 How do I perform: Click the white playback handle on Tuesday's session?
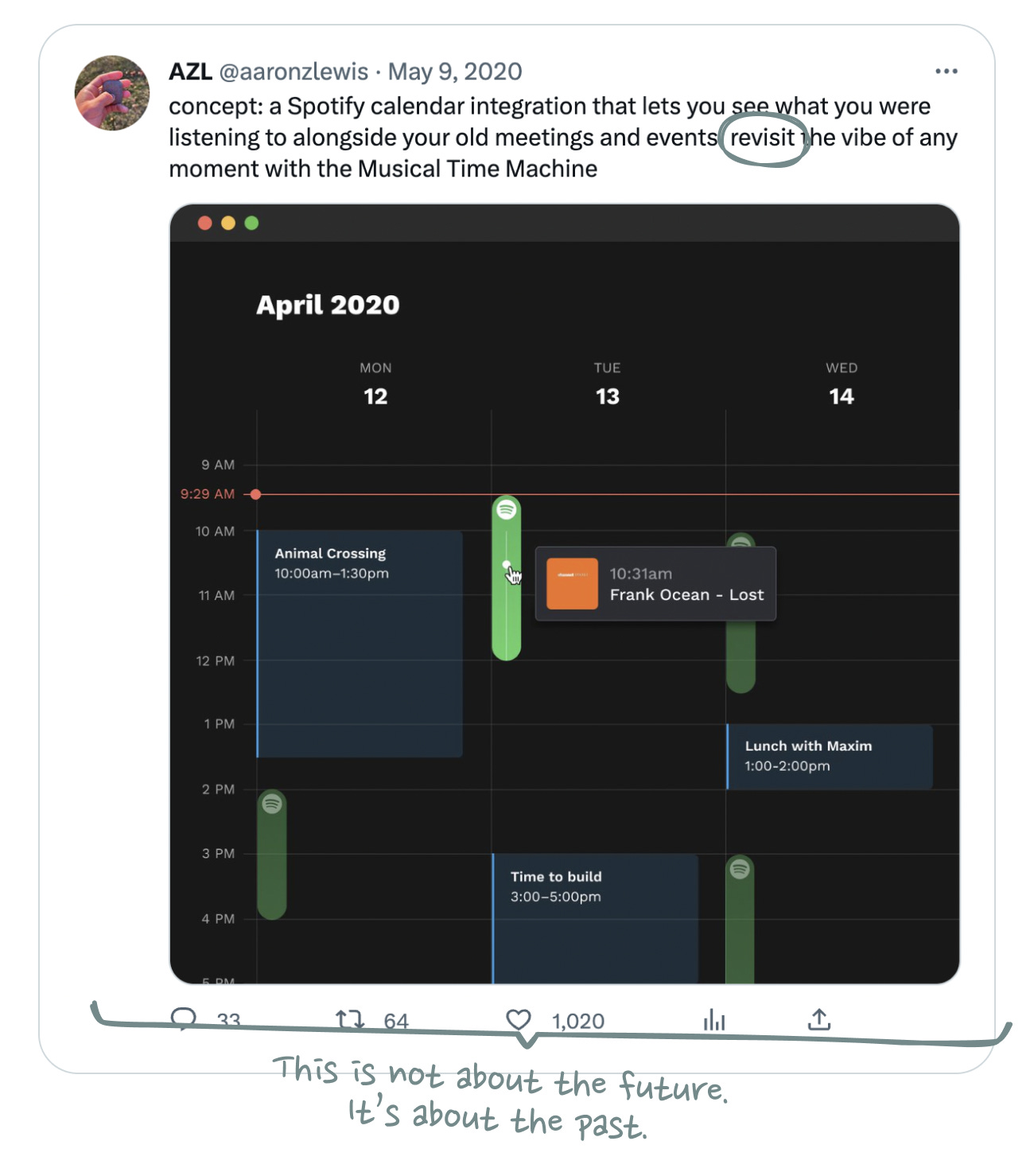pos(507,565)
